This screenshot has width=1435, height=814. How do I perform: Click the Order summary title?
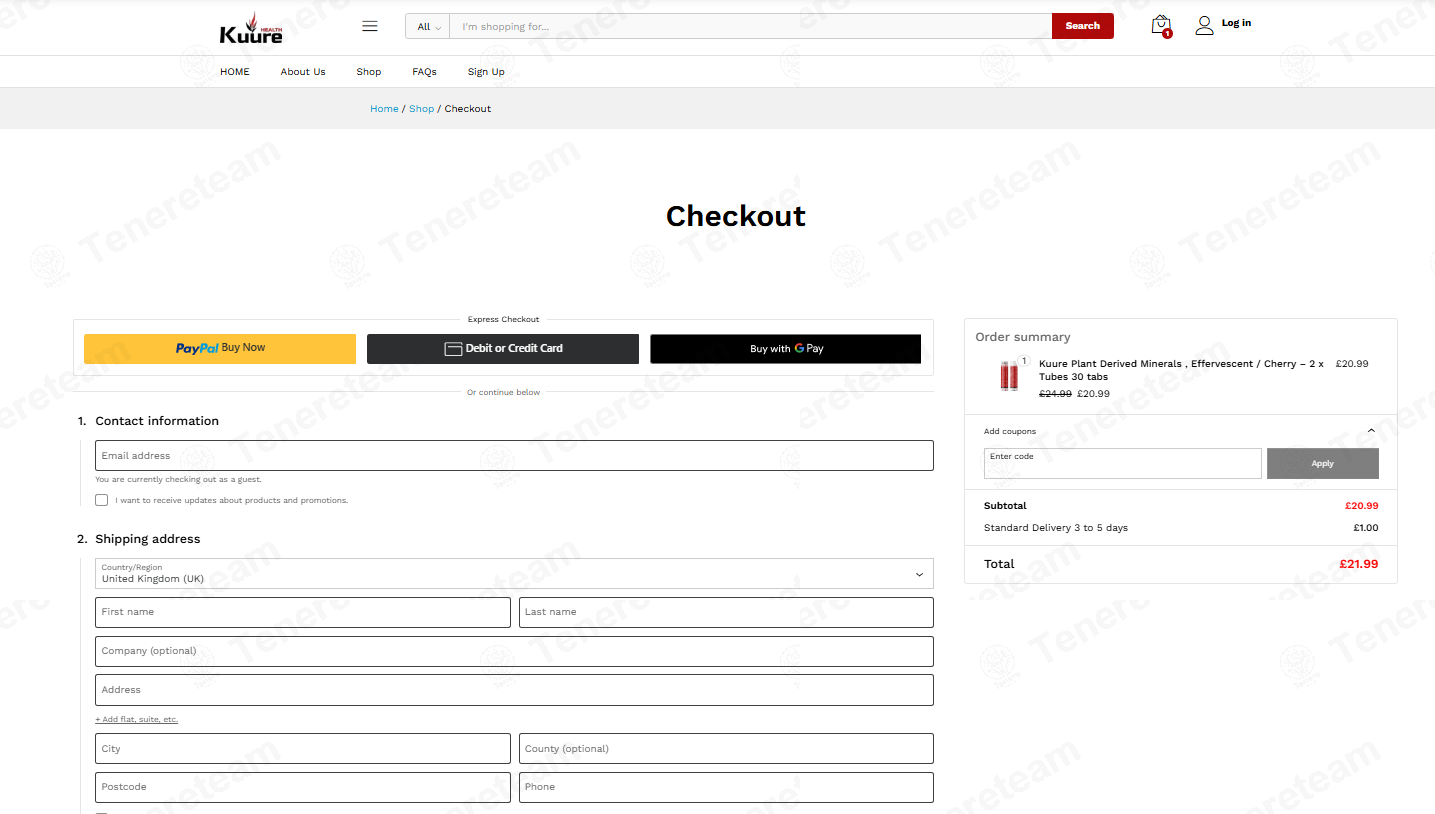coord(1023,337)
